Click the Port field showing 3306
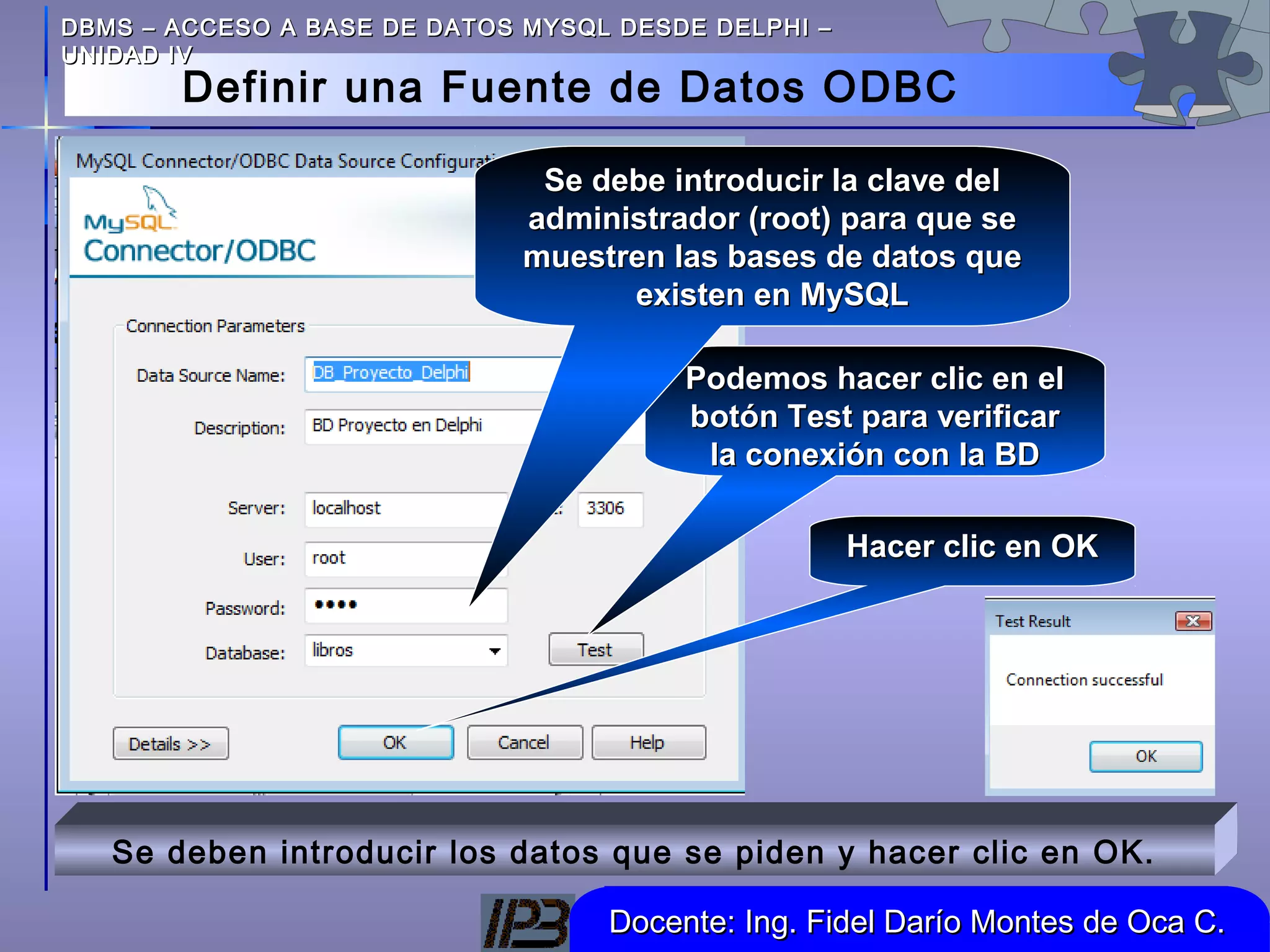Screen dimensions: 1270x952 (x=610, y=509)
